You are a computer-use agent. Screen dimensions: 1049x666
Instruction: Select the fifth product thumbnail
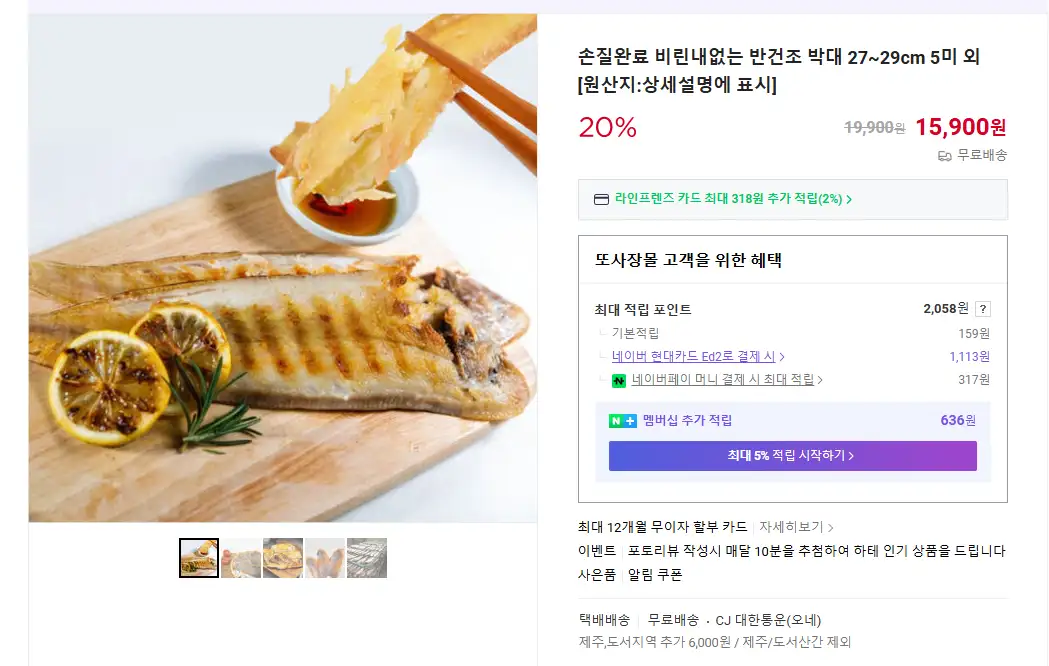367,558
